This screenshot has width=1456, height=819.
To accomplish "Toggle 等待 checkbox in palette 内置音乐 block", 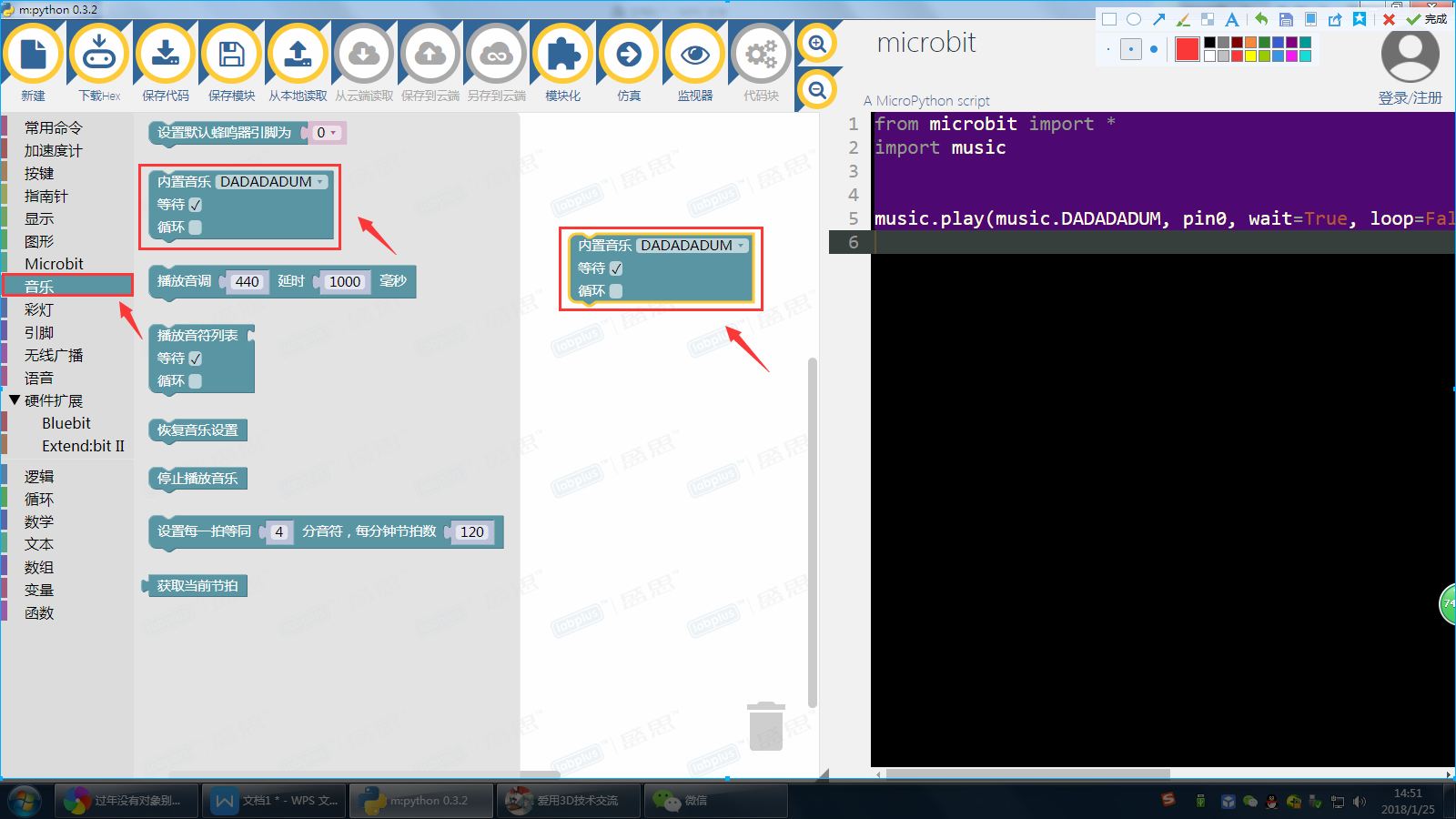I will (x=196, y=205).
